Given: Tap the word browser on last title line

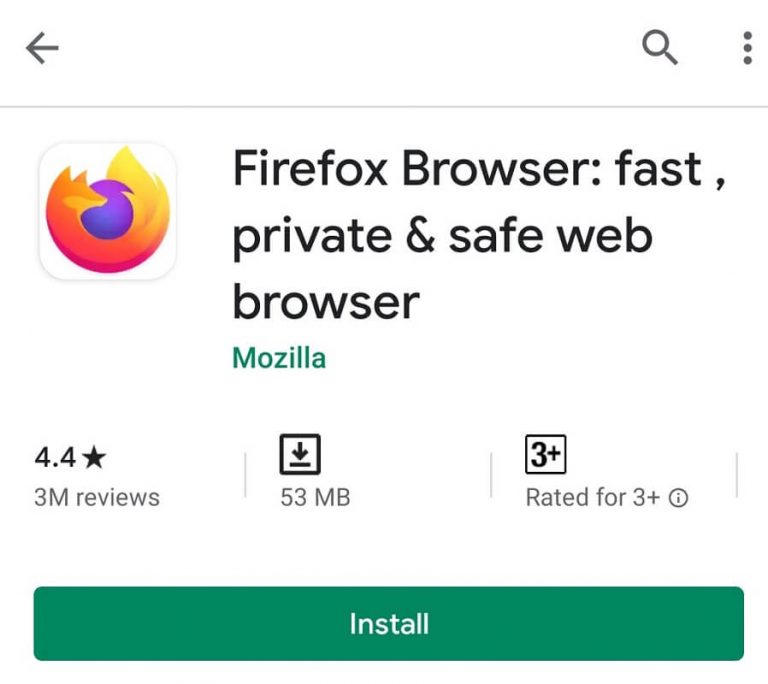Looking at the screenshot, I should pyautogui.click(x=326, y=302).
